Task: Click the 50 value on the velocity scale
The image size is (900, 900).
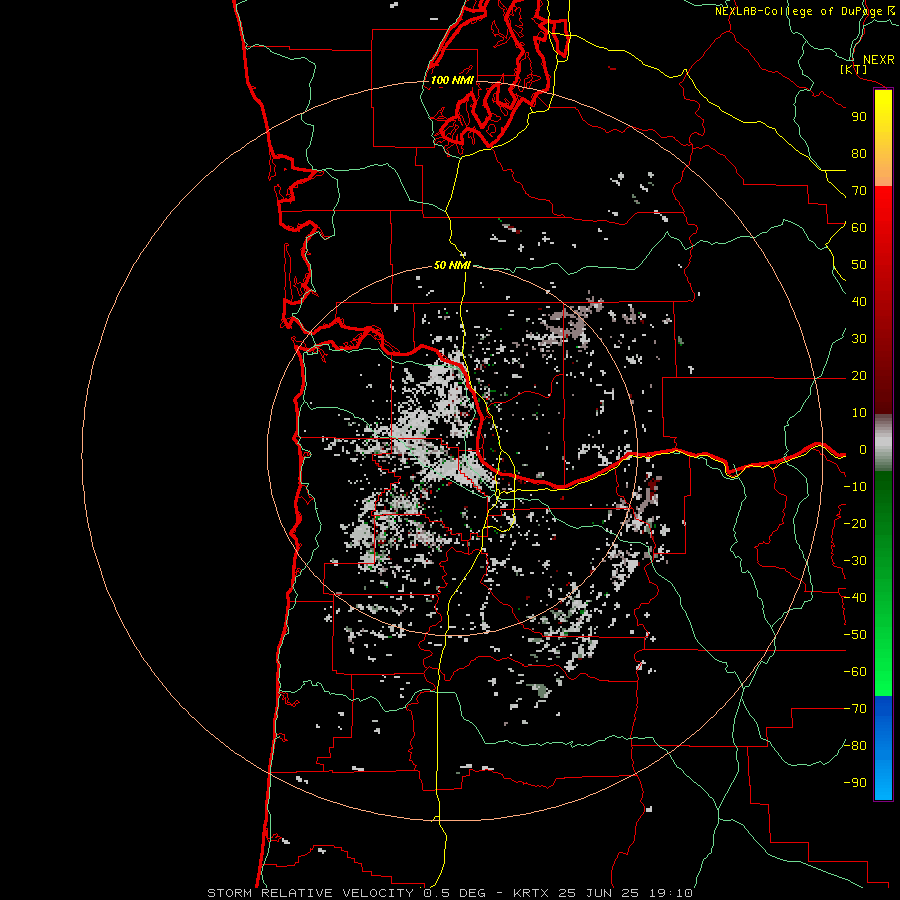Action: point(859,265)
